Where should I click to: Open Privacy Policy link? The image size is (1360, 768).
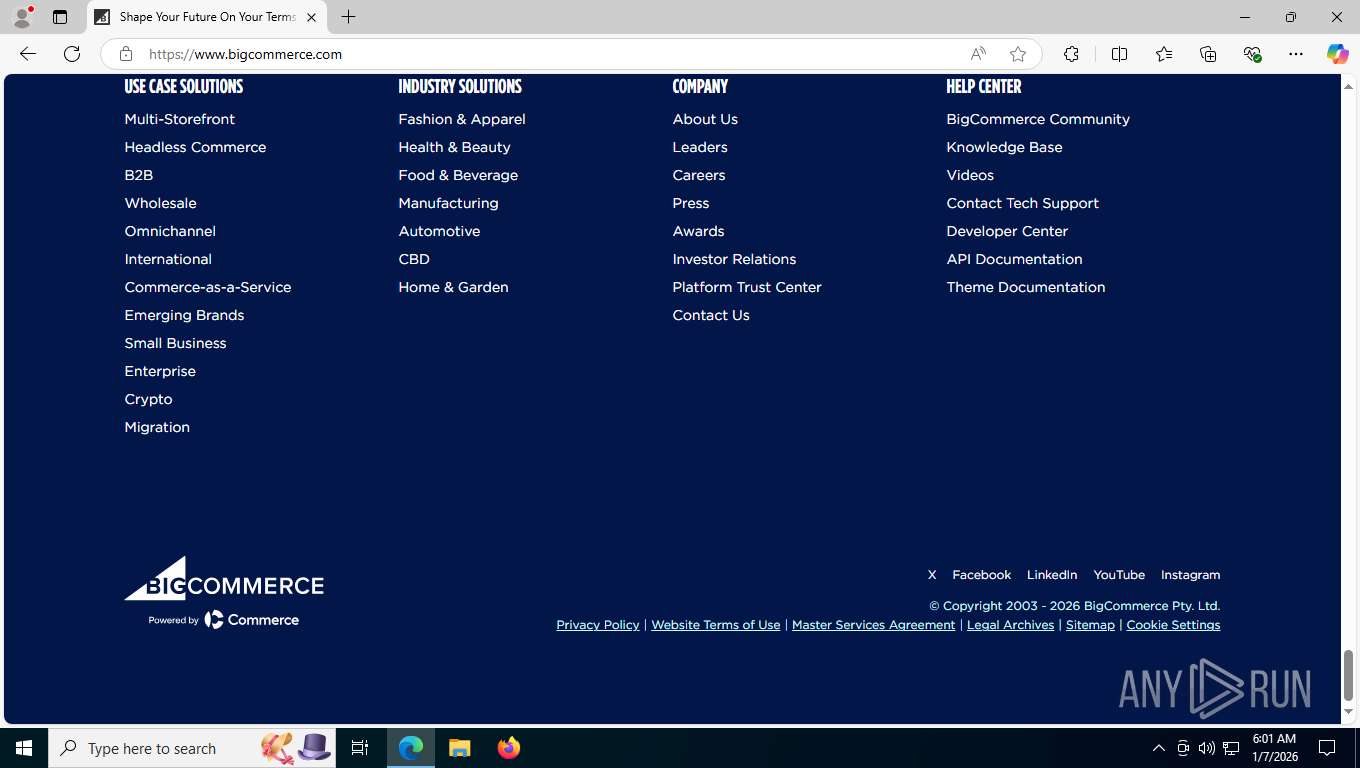tap(598, 625)
